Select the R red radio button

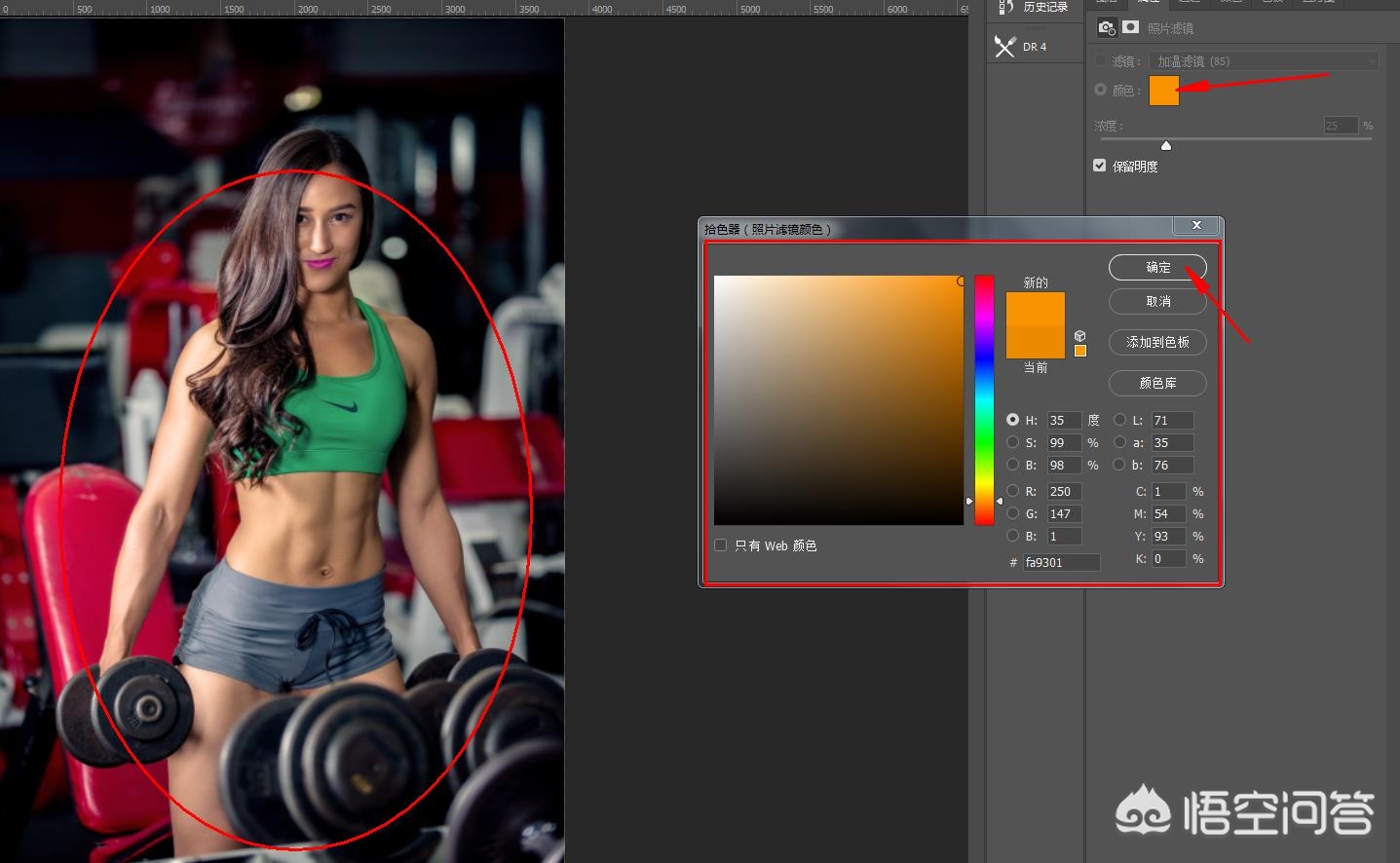(x=1013, y=491)
